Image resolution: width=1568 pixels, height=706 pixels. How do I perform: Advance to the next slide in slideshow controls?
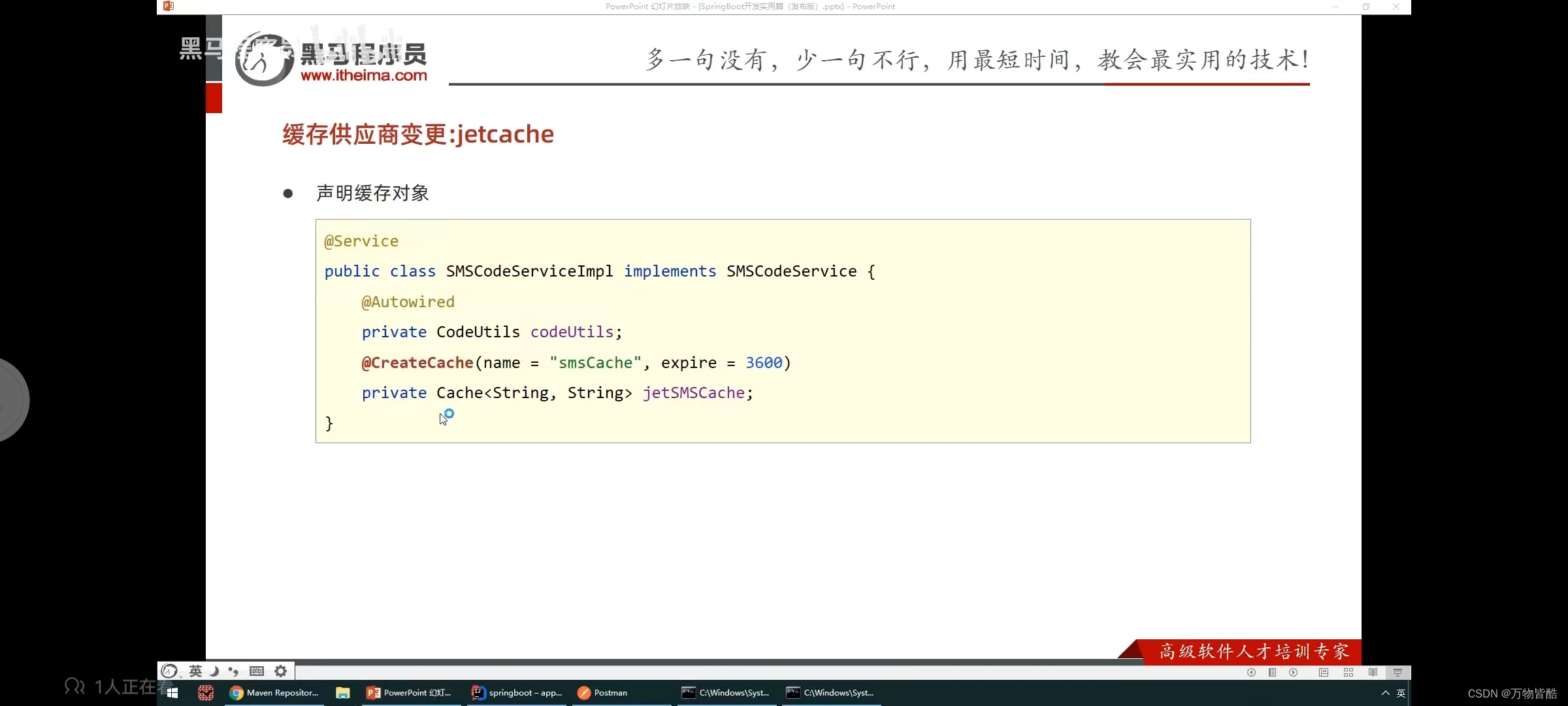1293,673
